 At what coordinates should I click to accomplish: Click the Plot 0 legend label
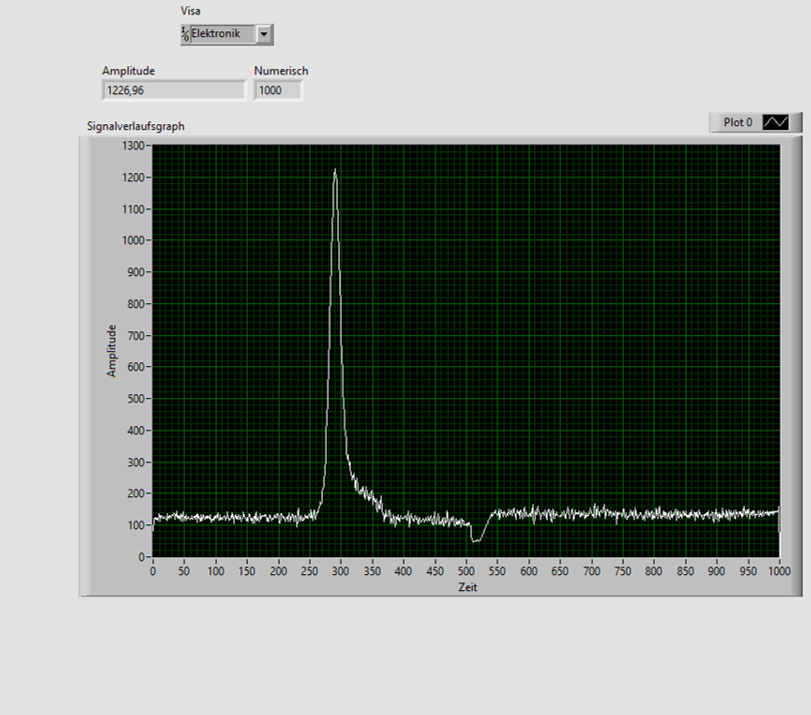738,122
